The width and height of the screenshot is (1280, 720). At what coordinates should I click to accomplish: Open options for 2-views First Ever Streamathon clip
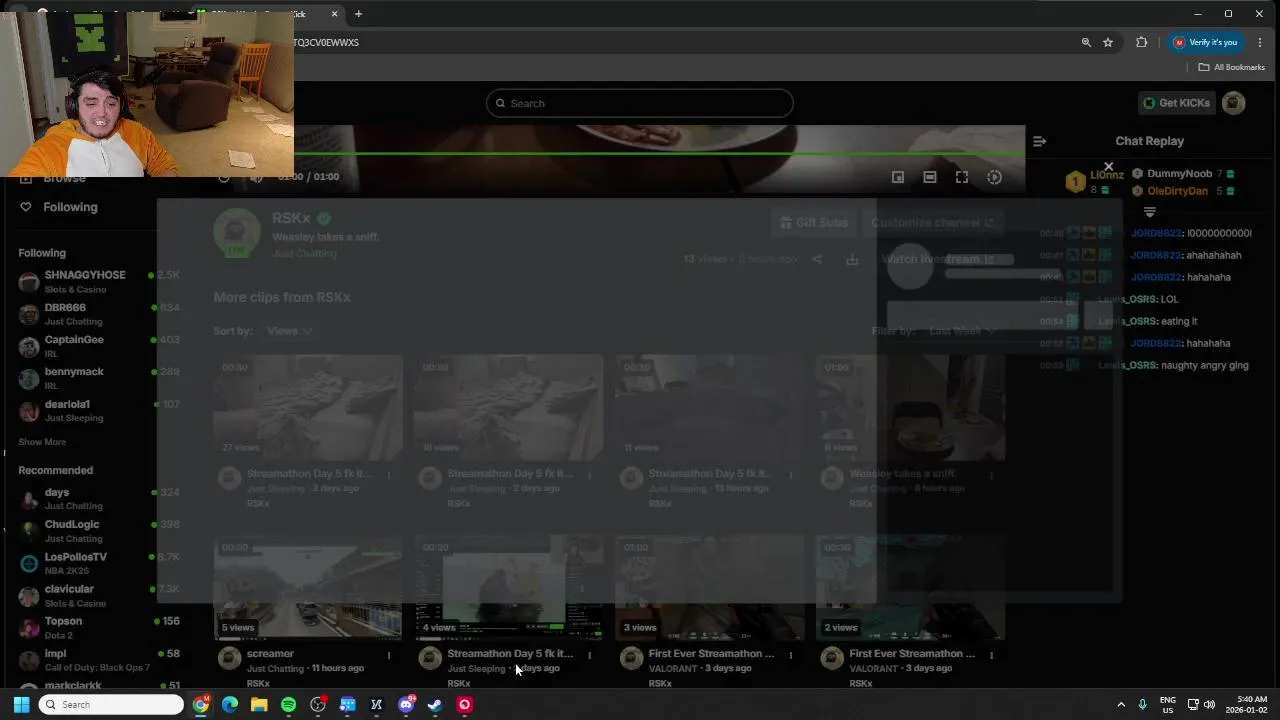991,656
